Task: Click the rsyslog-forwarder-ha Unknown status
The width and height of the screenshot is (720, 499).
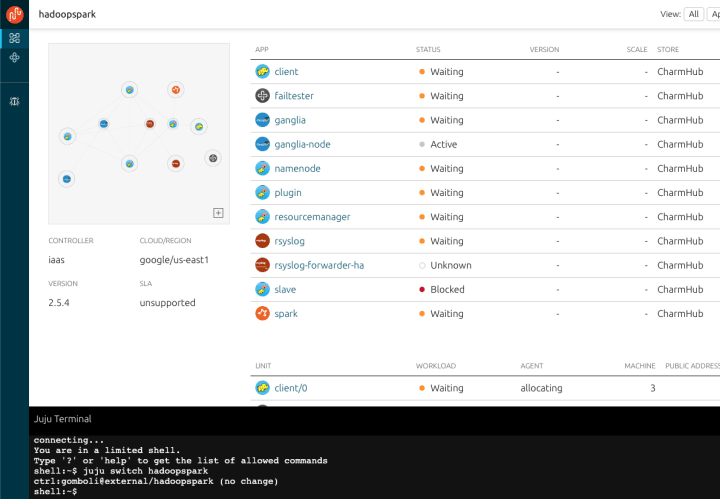Action: coord(450,265)
